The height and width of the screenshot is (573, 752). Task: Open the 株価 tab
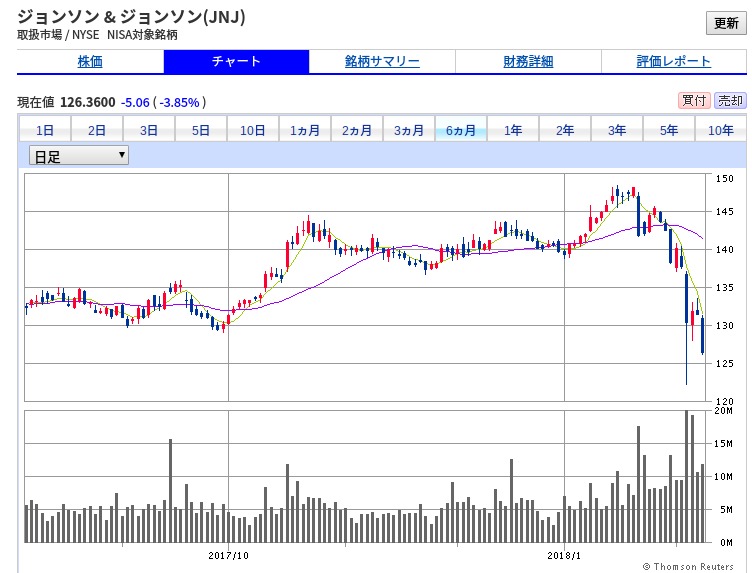tap(90, 61)
